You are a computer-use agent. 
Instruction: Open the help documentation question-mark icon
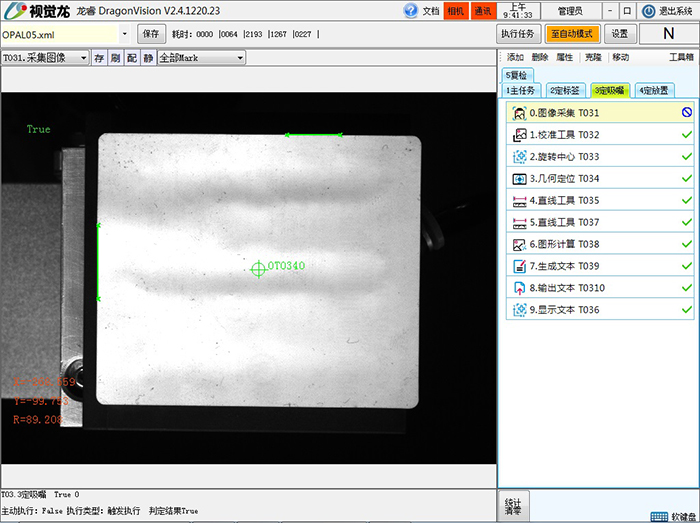coord(410,11)
